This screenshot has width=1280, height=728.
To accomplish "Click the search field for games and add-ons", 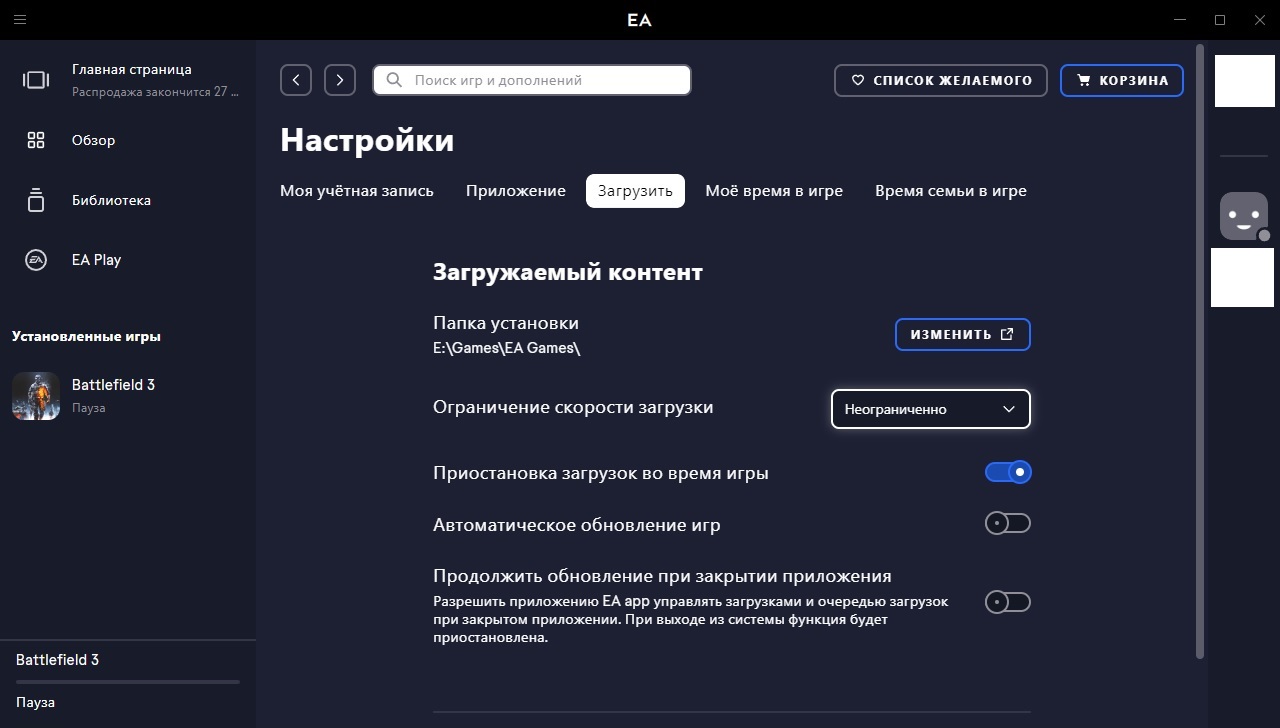I will point(532,80).
